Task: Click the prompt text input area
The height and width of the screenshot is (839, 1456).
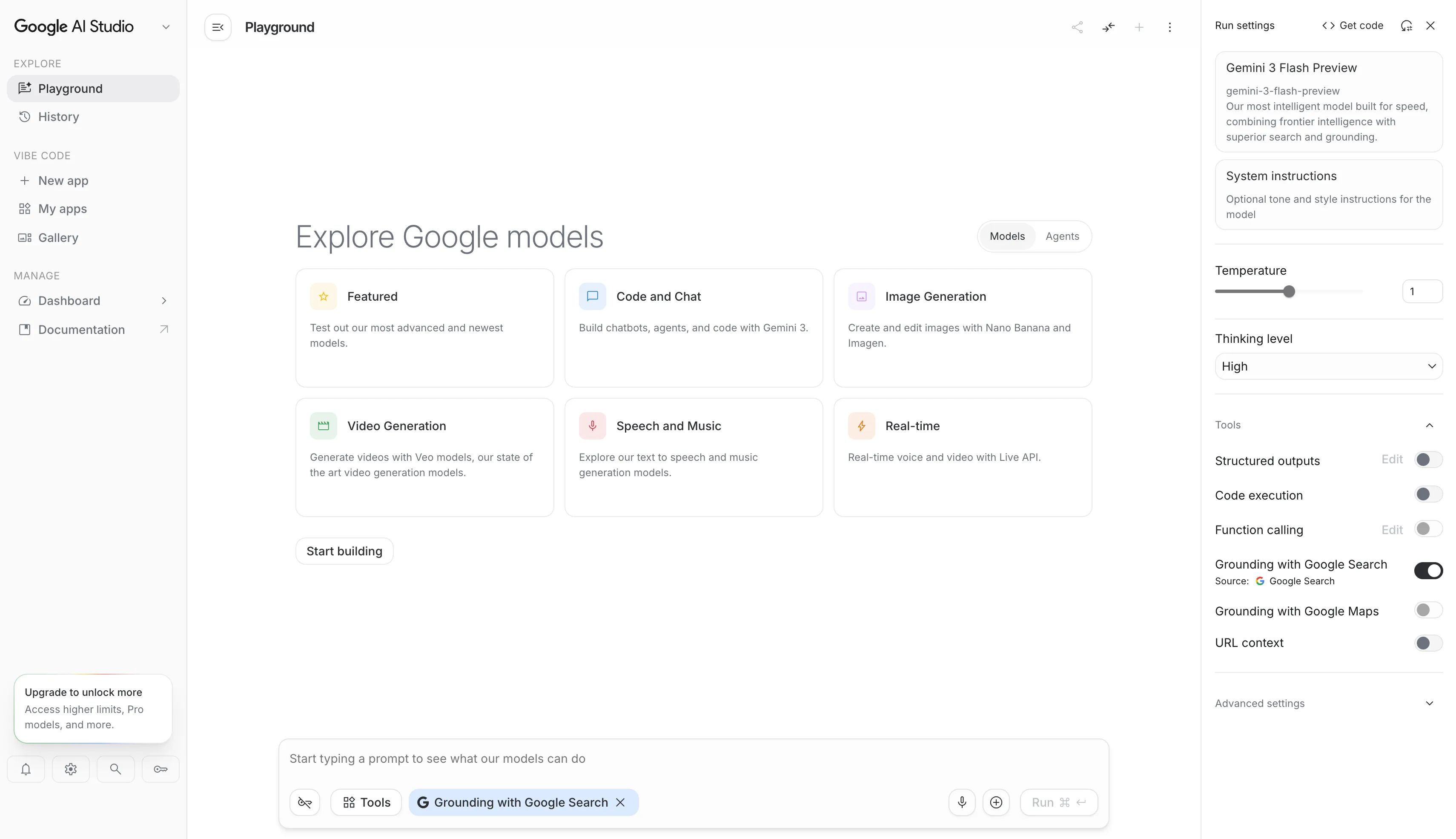Action: click(694, 759)
